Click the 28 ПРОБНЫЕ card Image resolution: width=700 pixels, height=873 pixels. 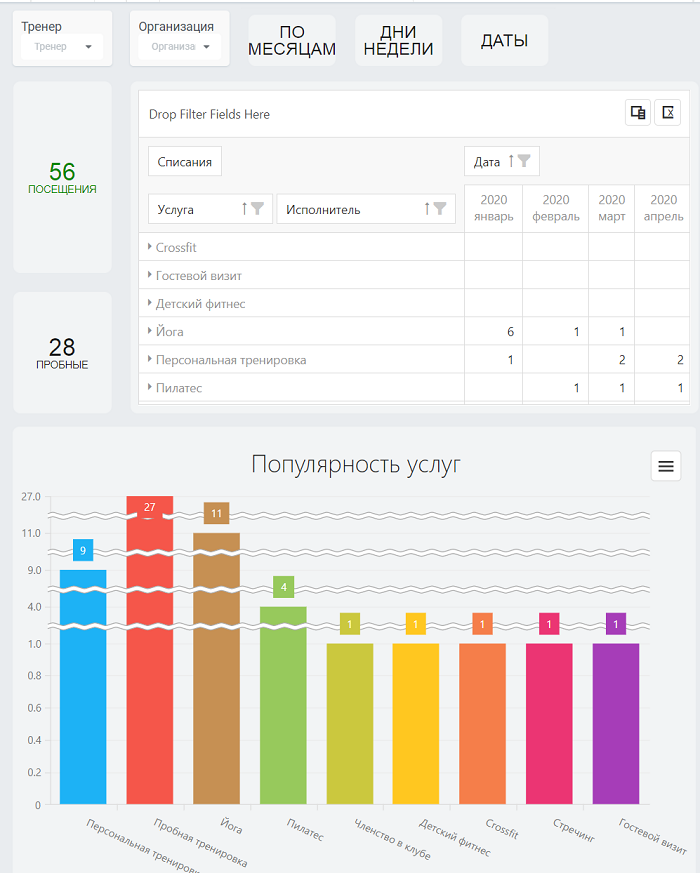(62, 352)
